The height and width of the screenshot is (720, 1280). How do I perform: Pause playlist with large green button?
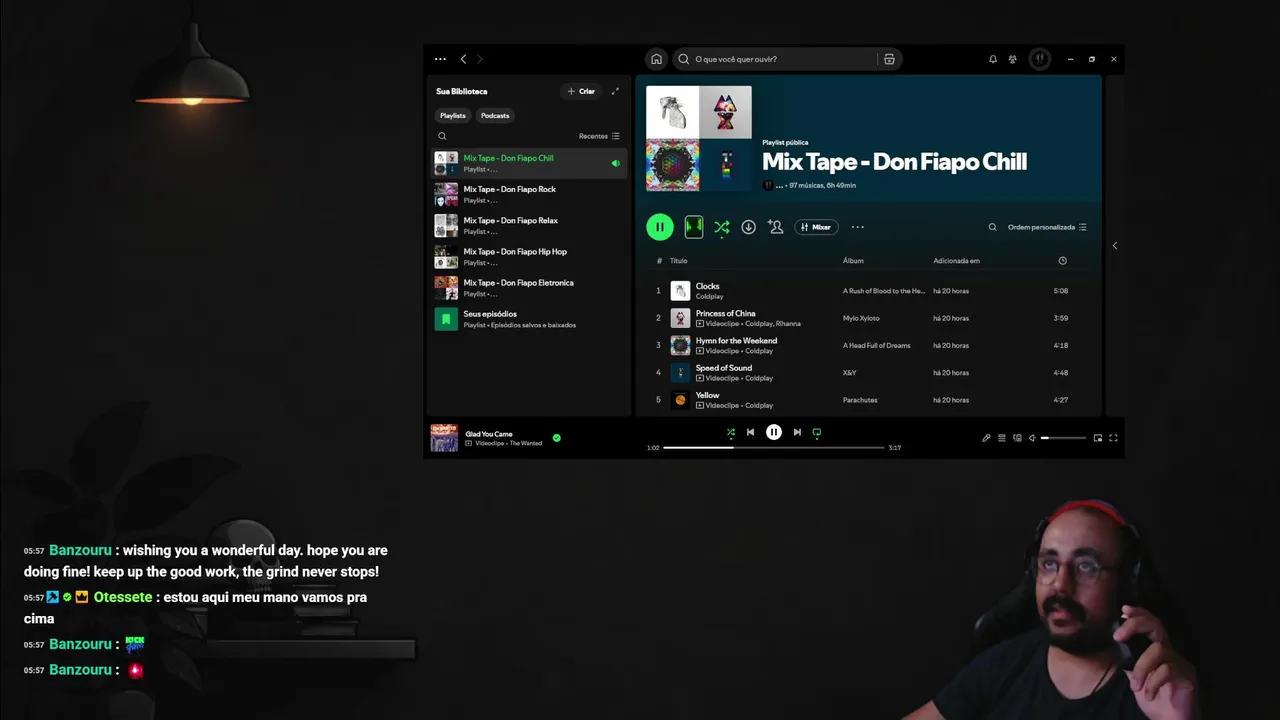click(x=660, y=227)
